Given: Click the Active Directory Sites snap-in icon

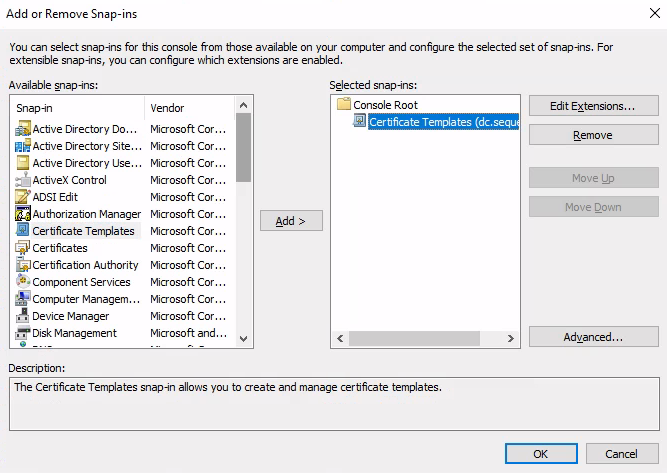Looking at the screenshot, I should [23, 146].
